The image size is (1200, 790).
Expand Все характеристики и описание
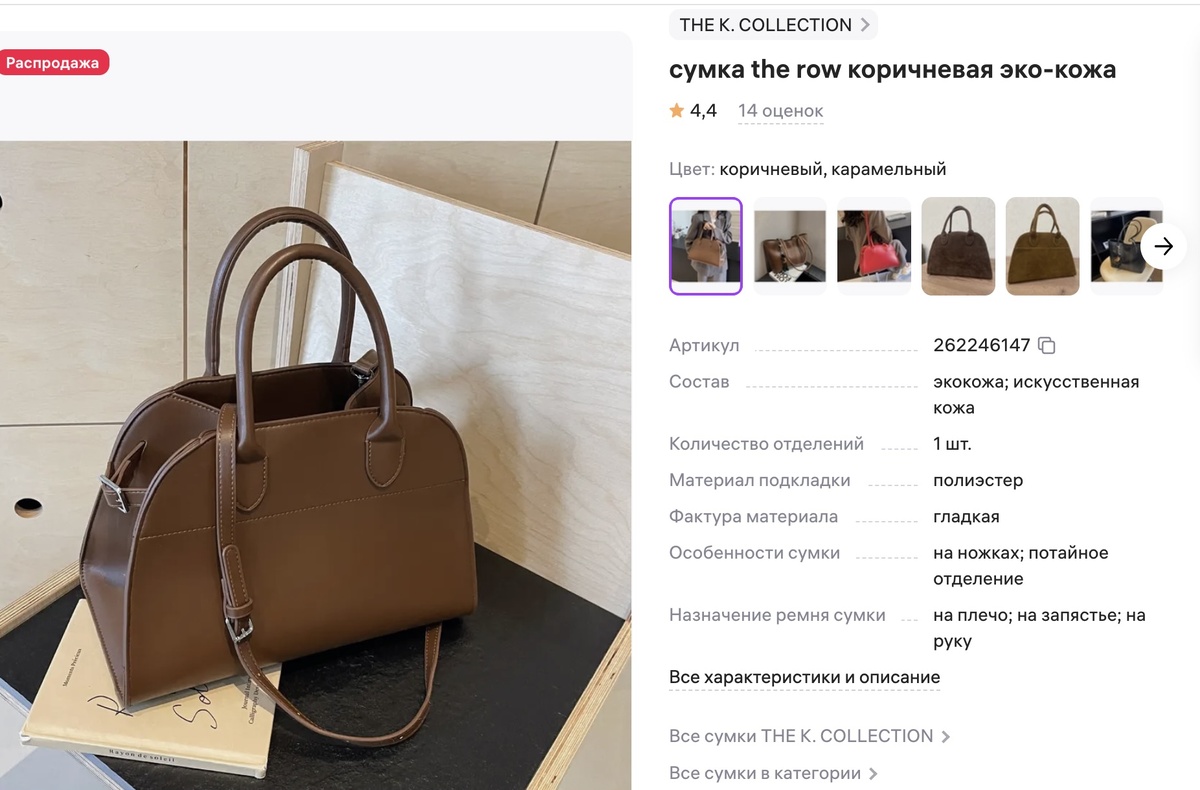click(805, 677)
